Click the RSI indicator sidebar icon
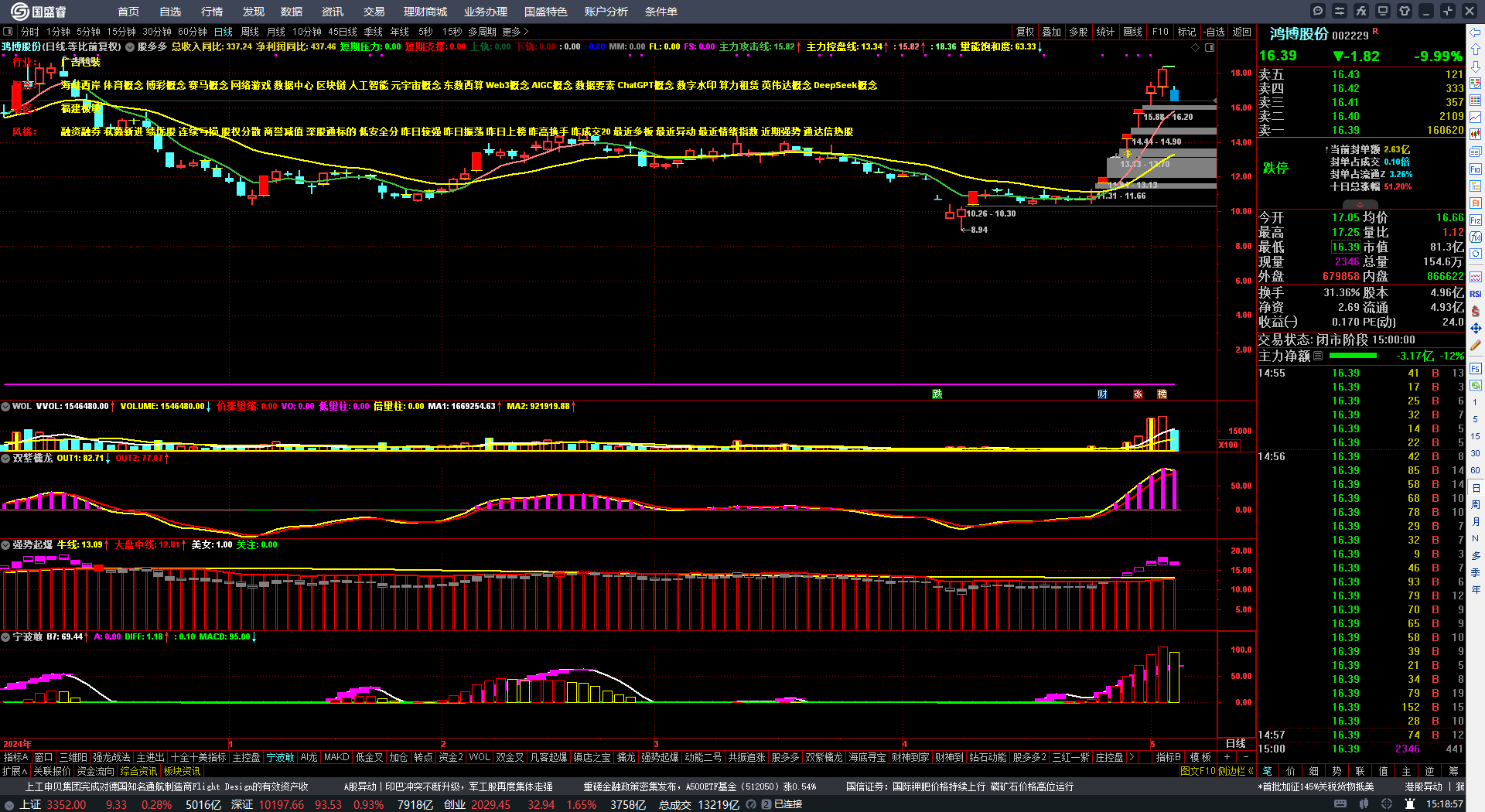Image resolution: width=1485 pixels, height=812 pixels. [1476, 294]
